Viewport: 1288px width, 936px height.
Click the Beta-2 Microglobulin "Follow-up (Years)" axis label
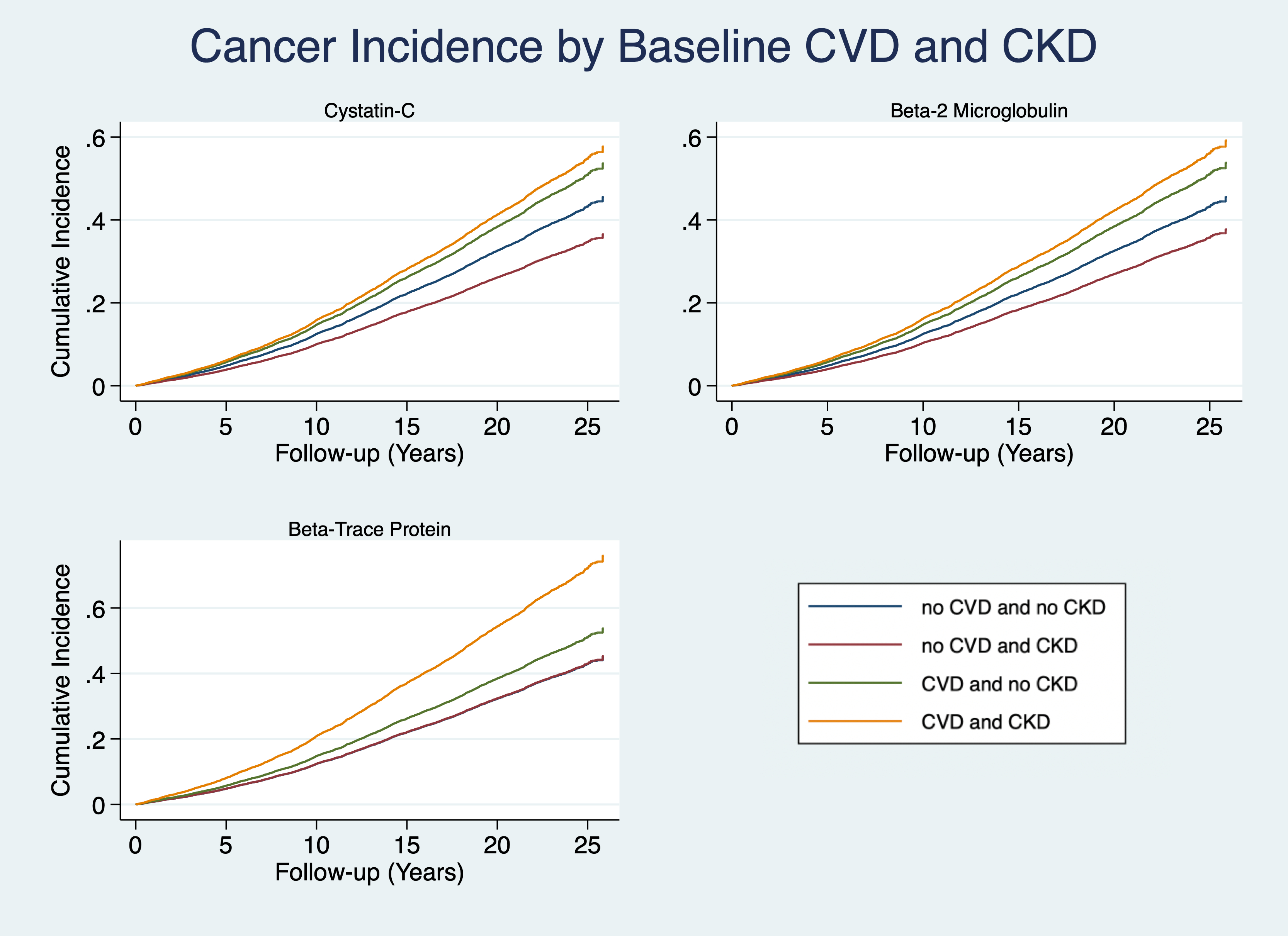tap(979, 454)
